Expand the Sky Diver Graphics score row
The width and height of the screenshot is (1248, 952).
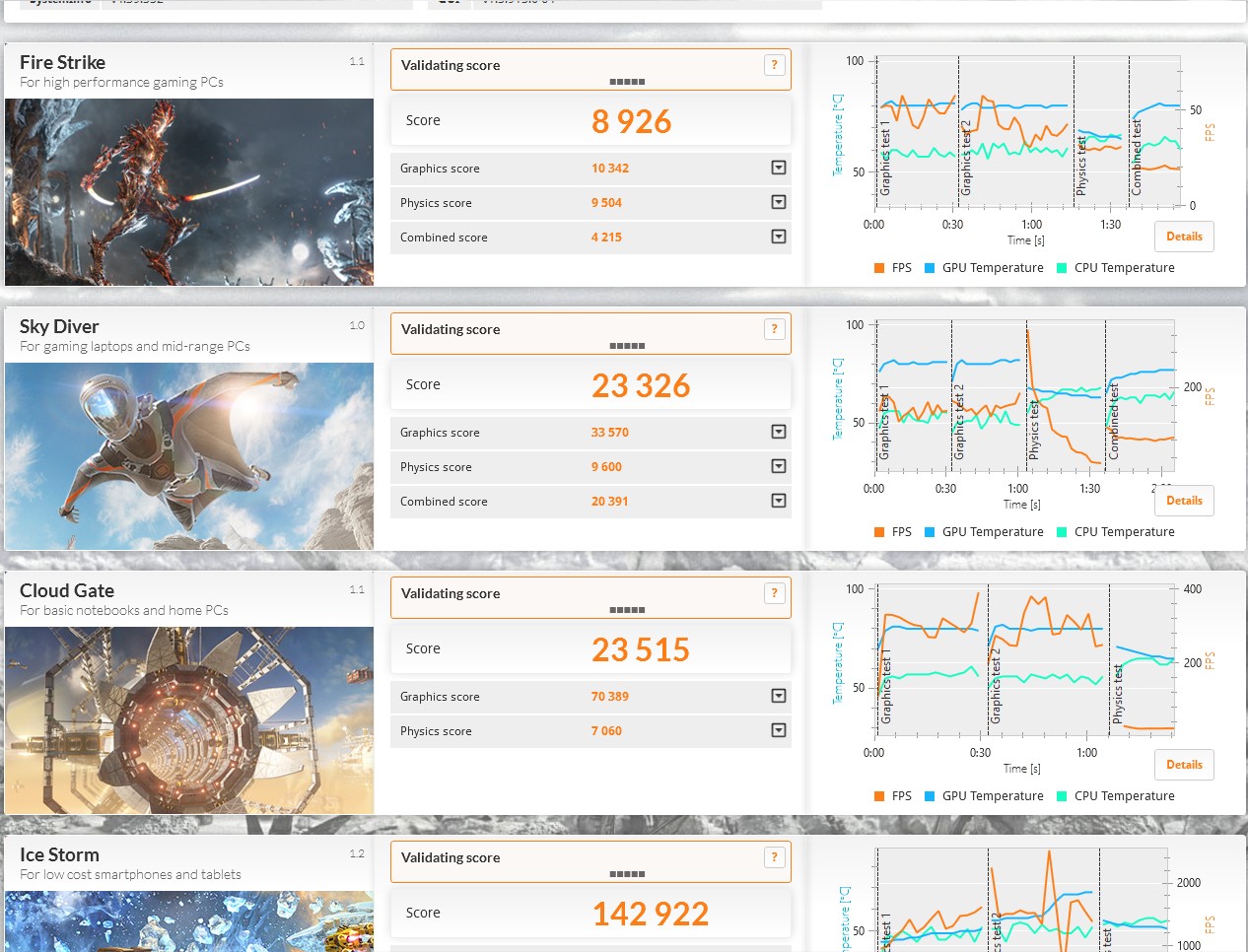pos(778,433)
